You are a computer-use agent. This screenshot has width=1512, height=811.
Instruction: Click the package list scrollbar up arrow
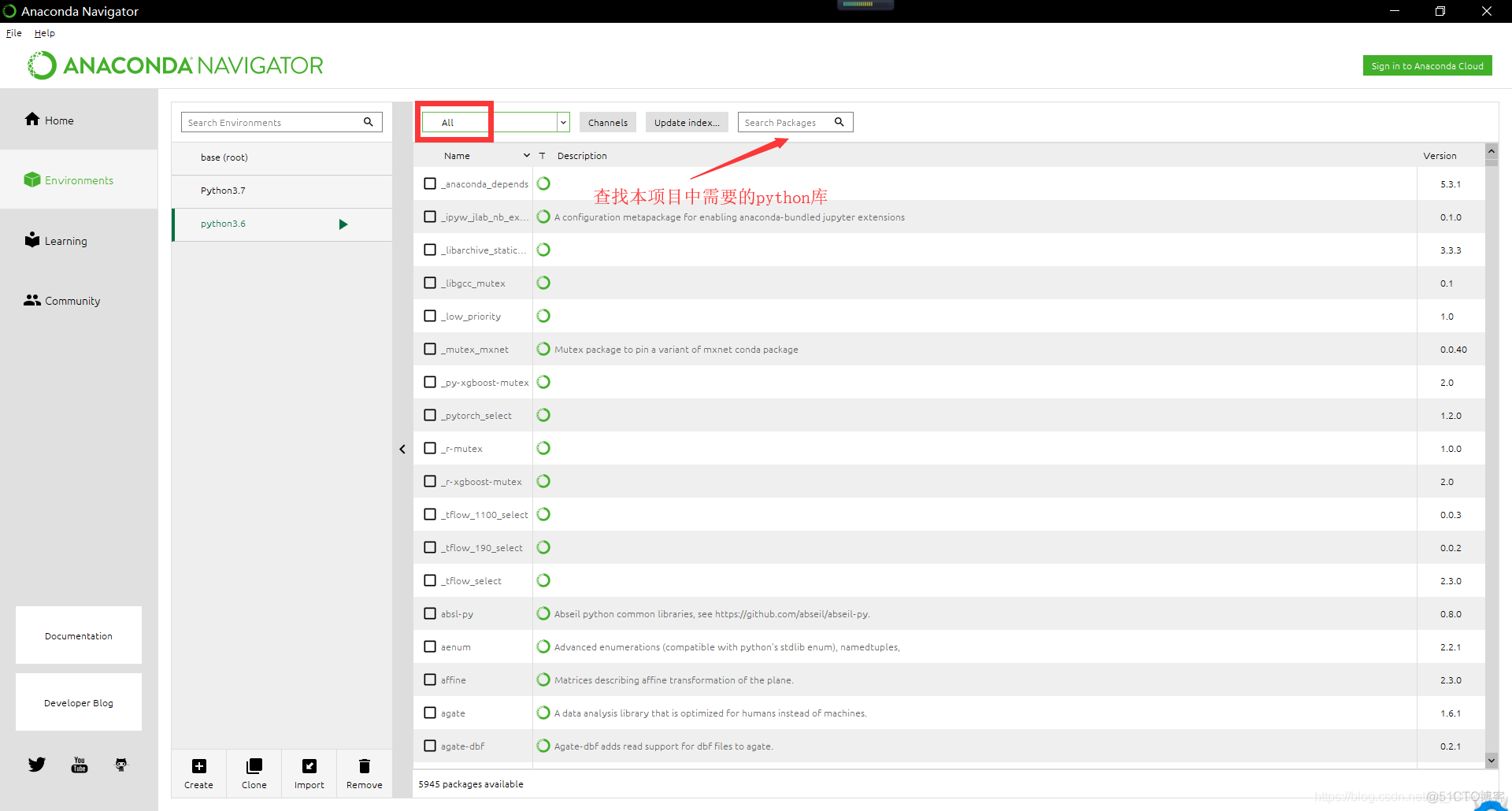1491,151
